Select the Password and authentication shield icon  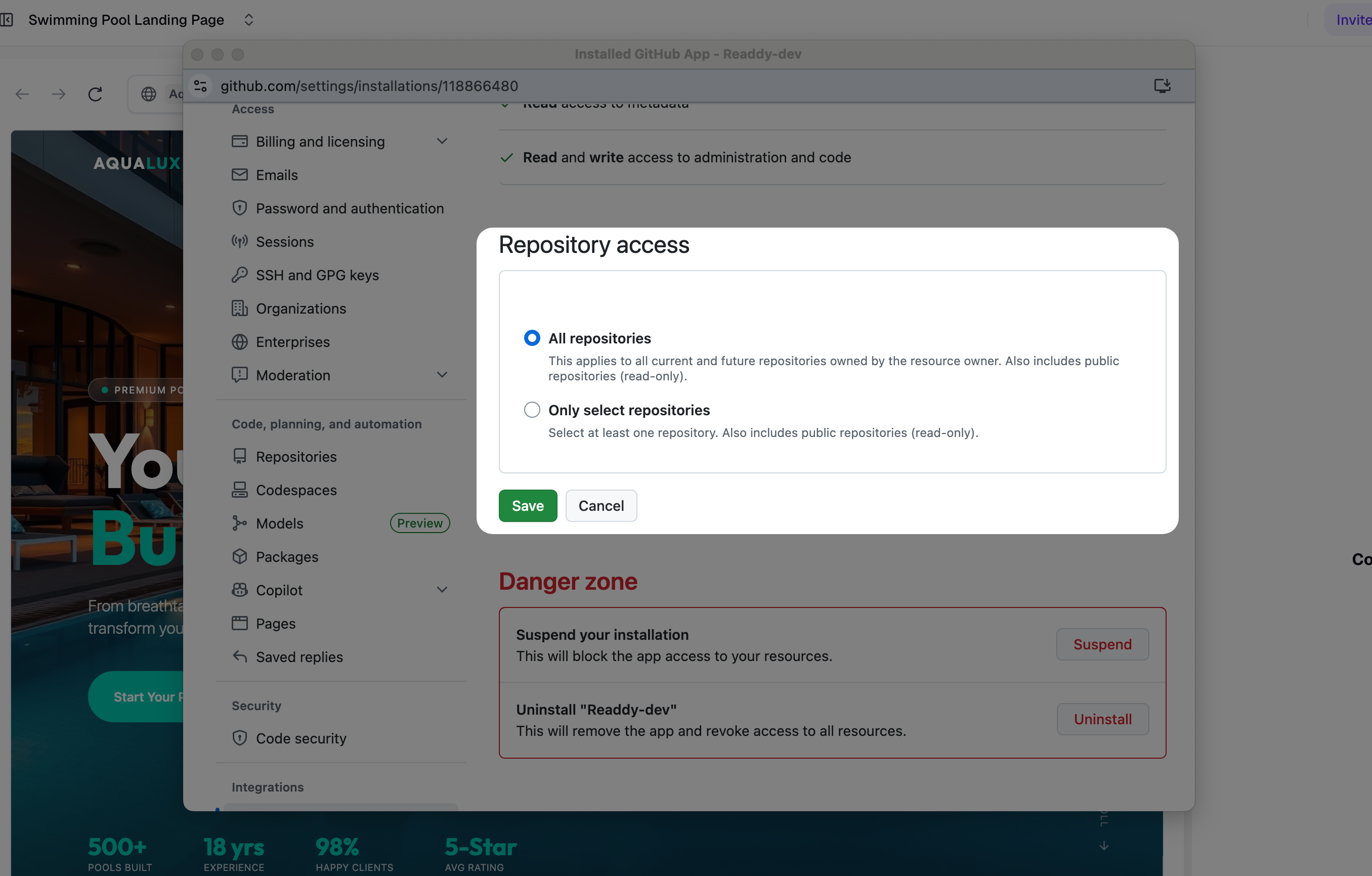click(x=240, y=208)
